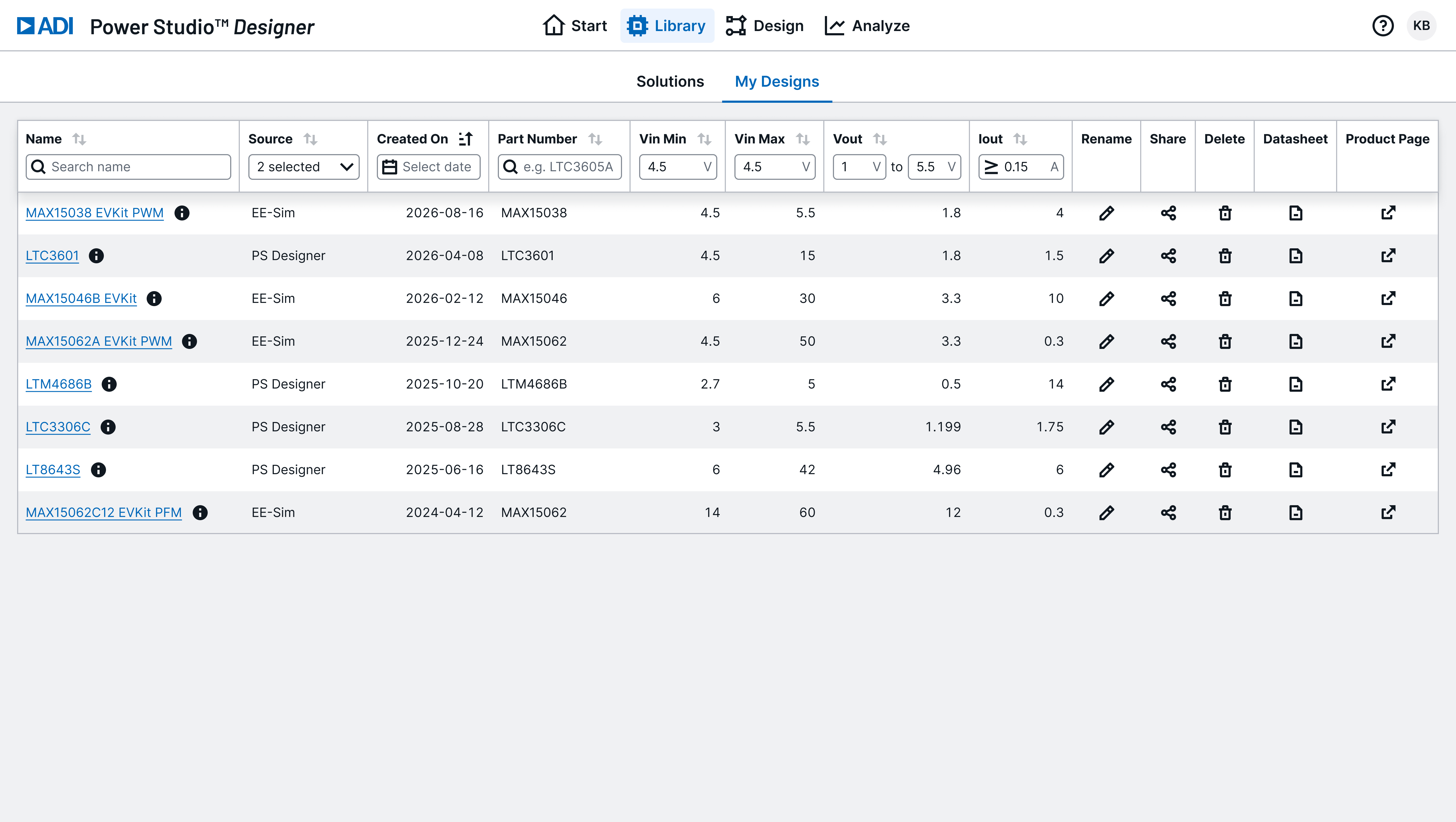Show info for LTM4686B design
Screen dimensions: 1456x822
109,384
